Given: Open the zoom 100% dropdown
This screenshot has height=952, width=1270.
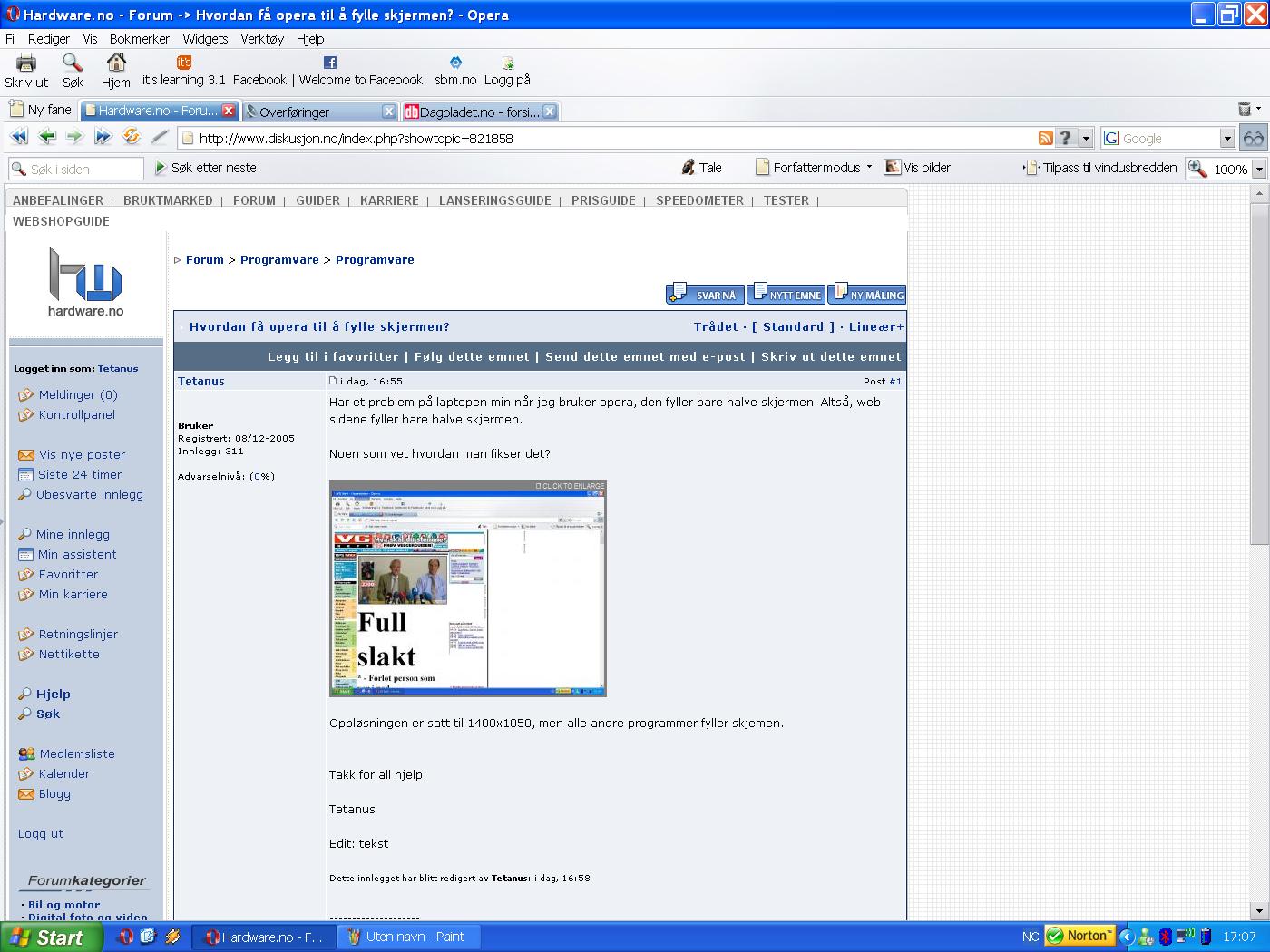Looking at the screenshot, I should [x=1259, y=170].
